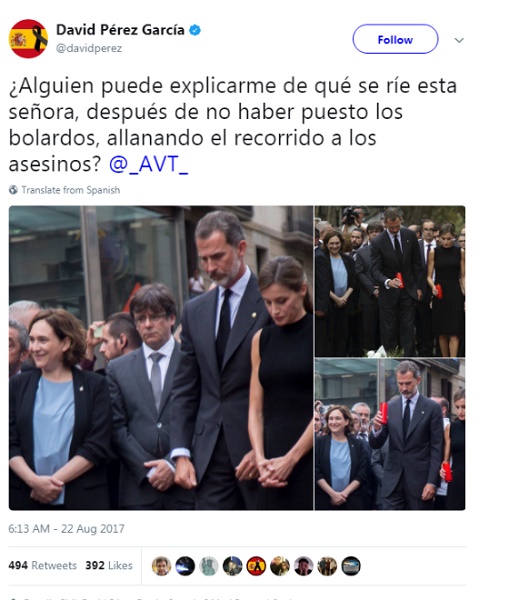Follow David Pérez García
Screen dimensions: 529x600
pyautogui.click(x=395, y=39)
